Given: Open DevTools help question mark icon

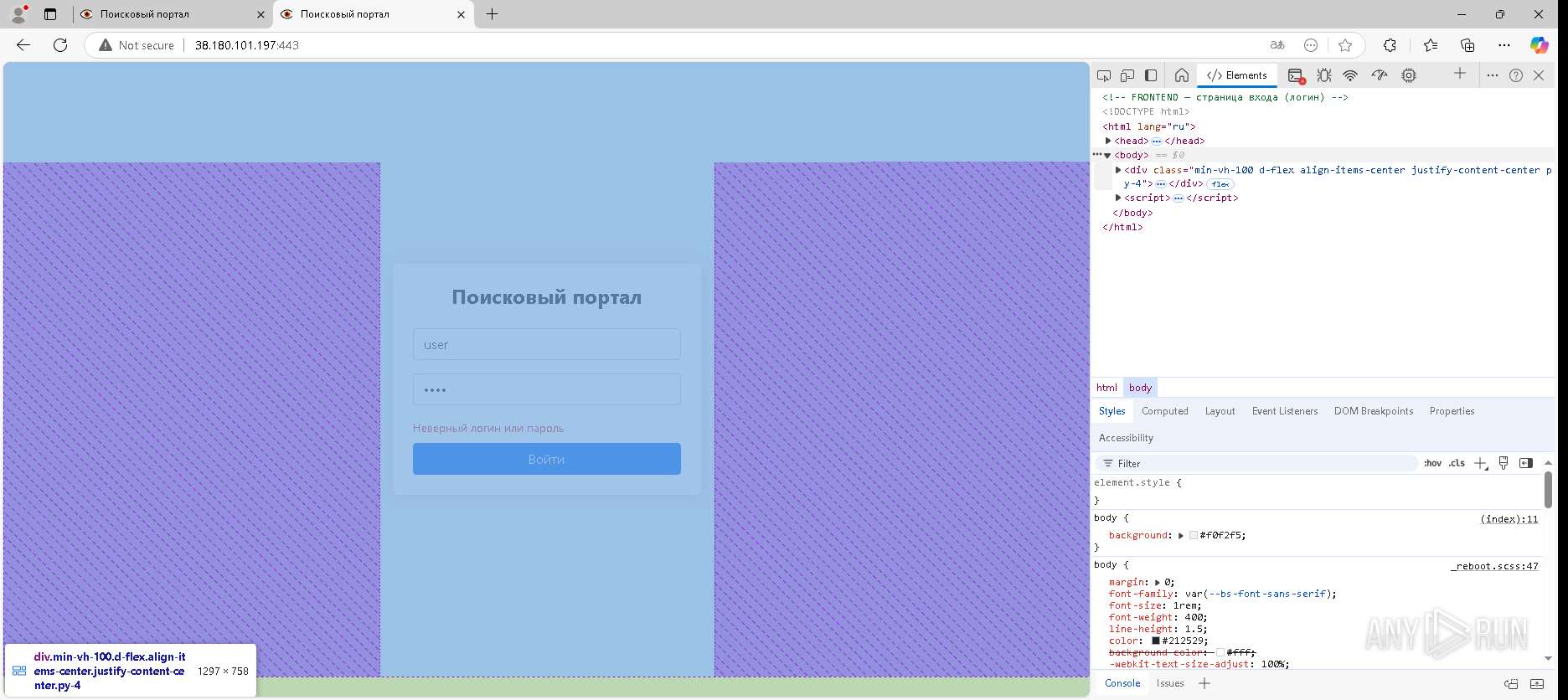Looking at the screenshot, I should point(1516,75).
